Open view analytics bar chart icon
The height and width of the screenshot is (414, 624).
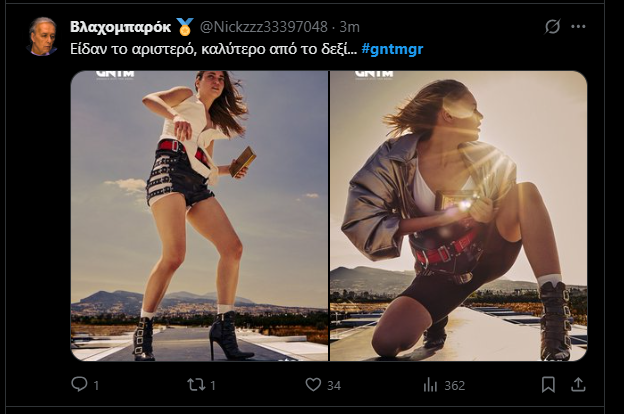pyautogui.click(x=431, y=384)
